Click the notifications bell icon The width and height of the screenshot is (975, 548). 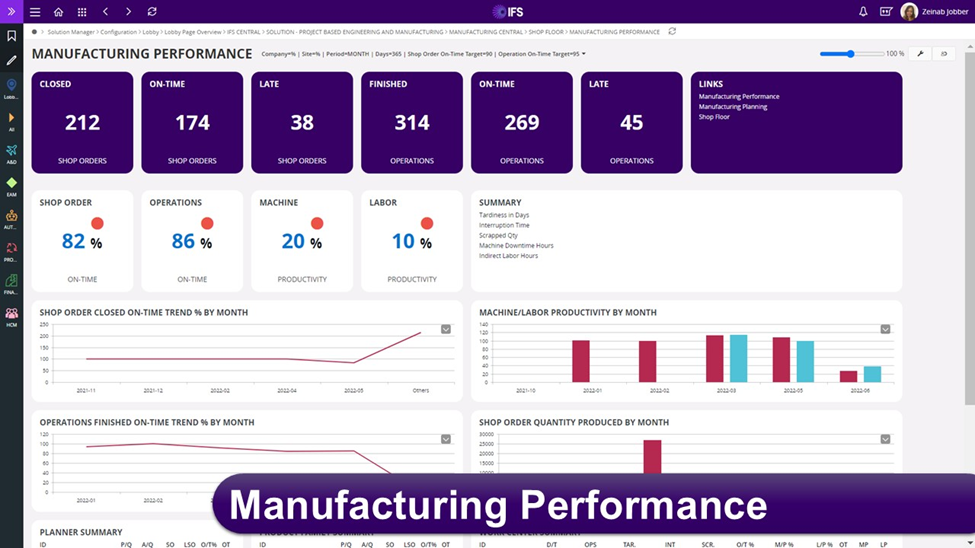pyautogui.click(x=863, y=12)
